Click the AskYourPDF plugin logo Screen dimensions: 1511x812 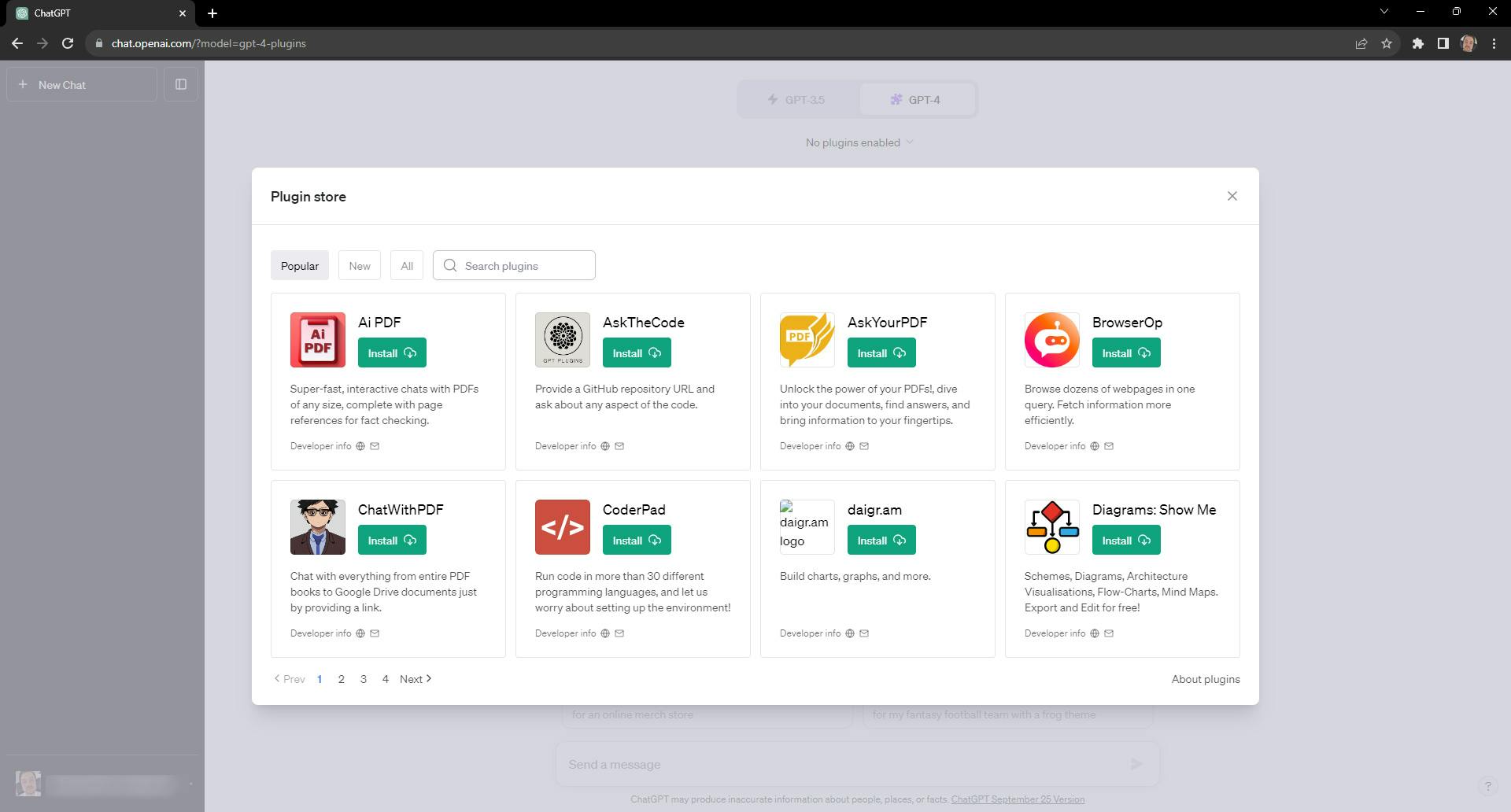807,340
